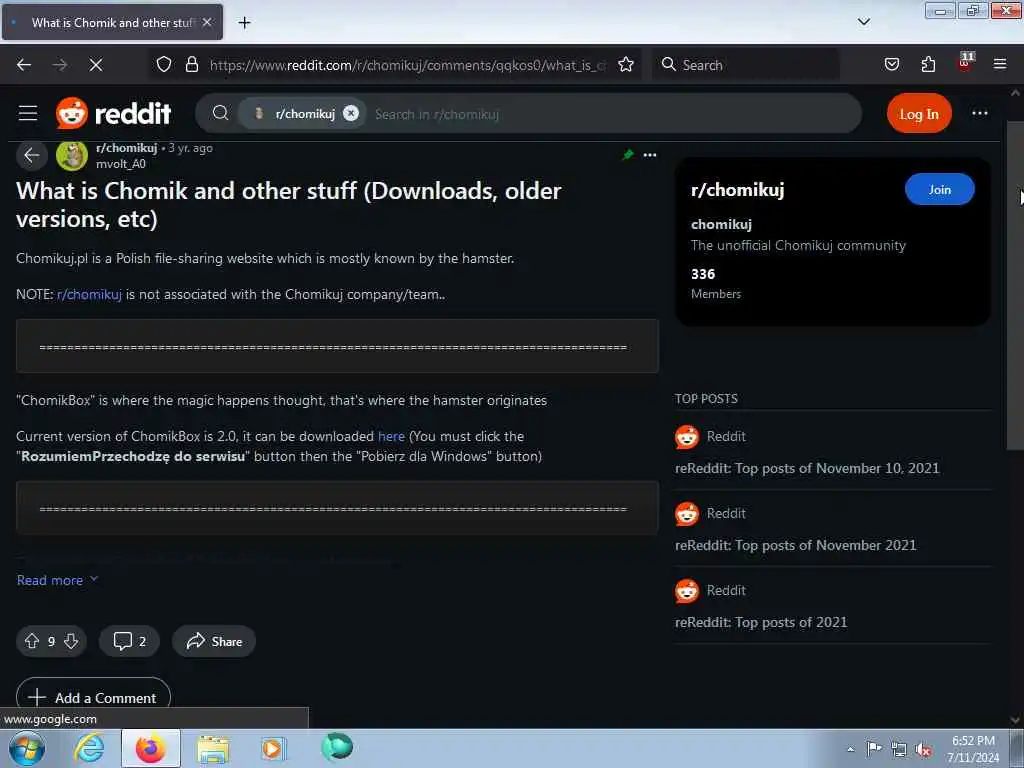This screenshot has width=1024, height=768.
Task: Open volume speaker tray icon
Action: click(923, 750)
